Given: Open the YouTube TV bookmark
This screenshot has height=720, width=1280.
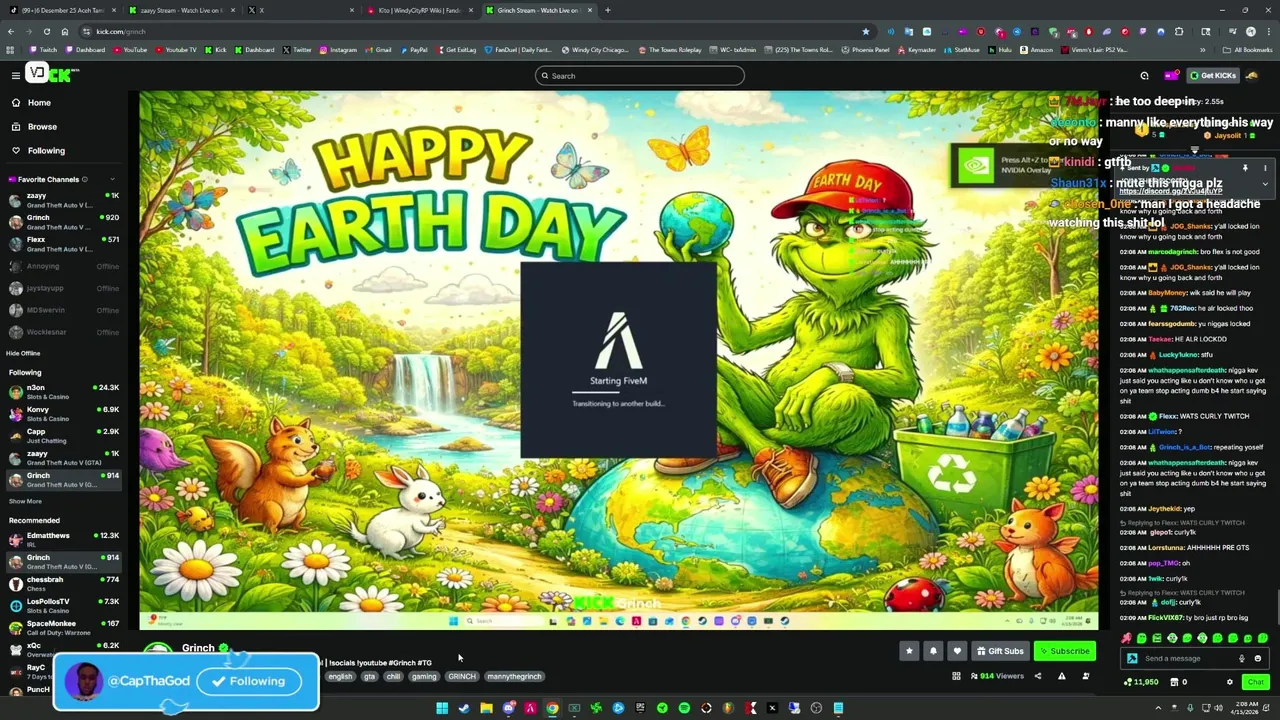Looking at the screenshot, I should pyautogui.click(x=176, y=50).
